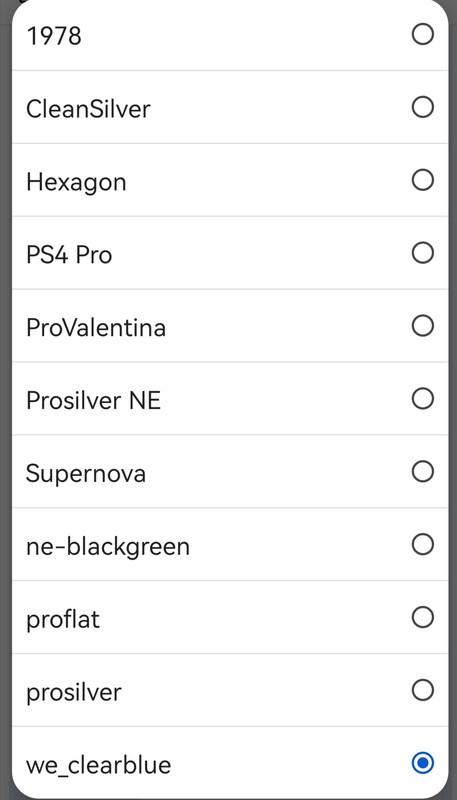Pick the PS4 Pro radio button

tap(422, 253)
